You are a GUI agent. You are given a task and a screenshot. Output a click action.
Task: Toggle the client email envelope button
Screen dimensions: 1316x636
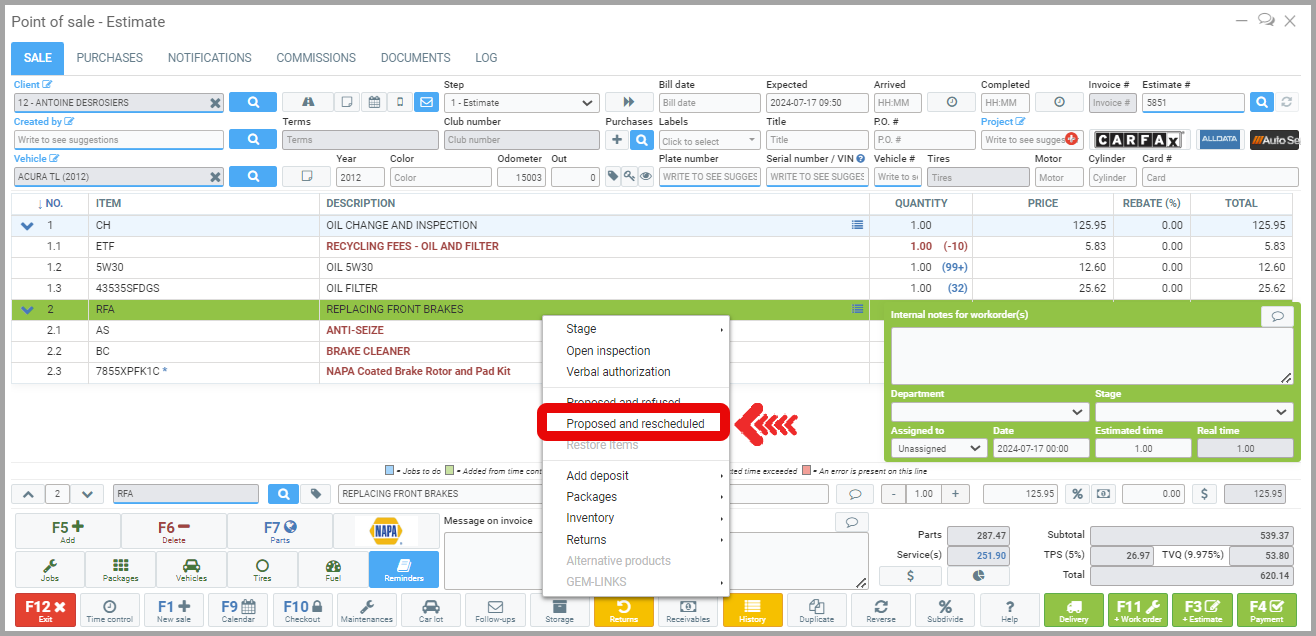426,102
